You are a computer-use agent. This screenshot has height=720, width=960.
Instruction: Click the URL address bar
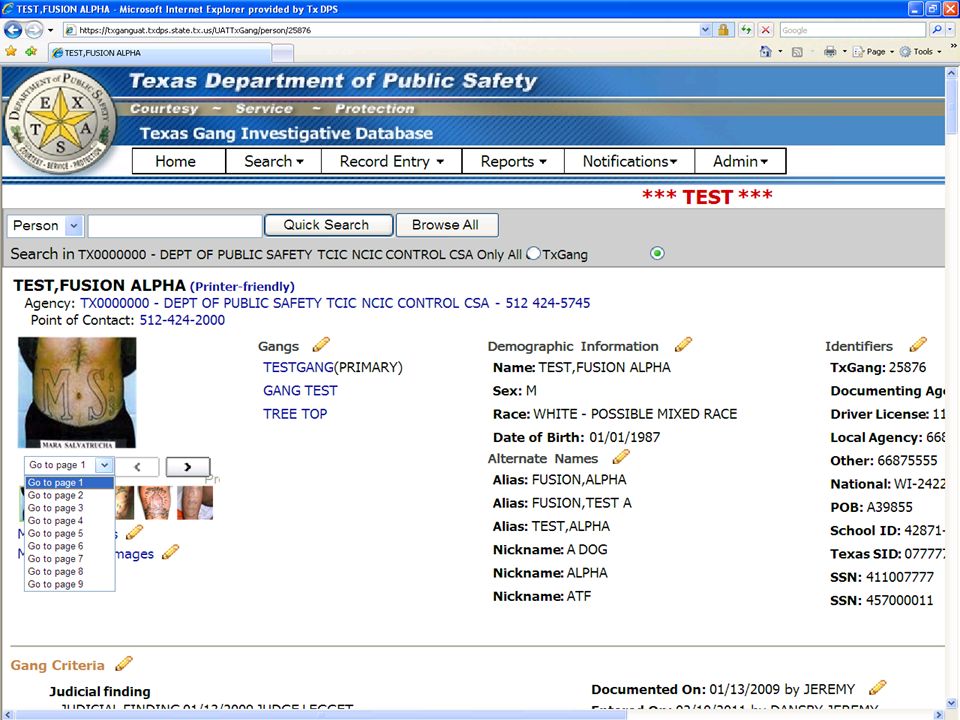point(383,29)
